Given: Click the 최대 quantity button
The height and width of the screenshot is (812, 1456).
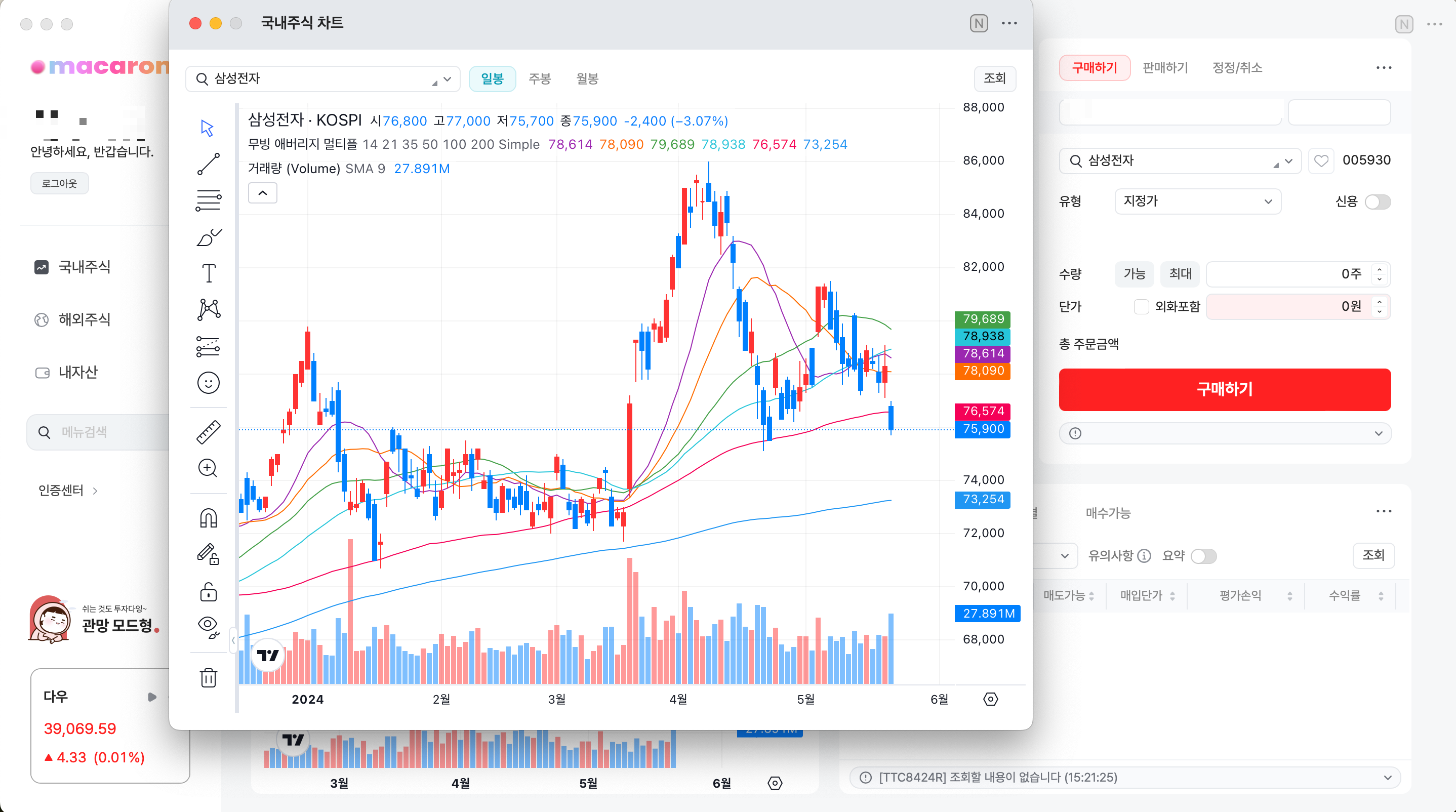Looking at the screenshot, I should (1180, 274).
